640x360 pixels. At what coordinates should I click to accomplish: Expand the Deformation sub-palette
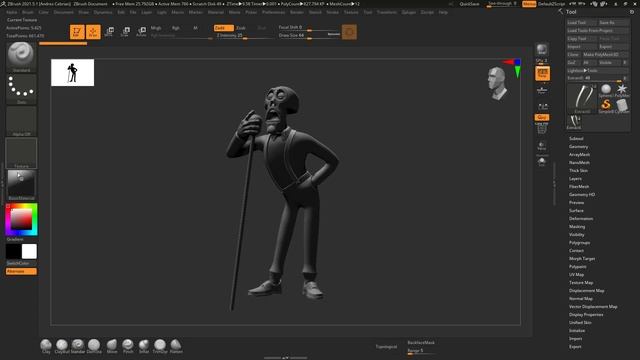pyautogui.click(x=581, y=219)
